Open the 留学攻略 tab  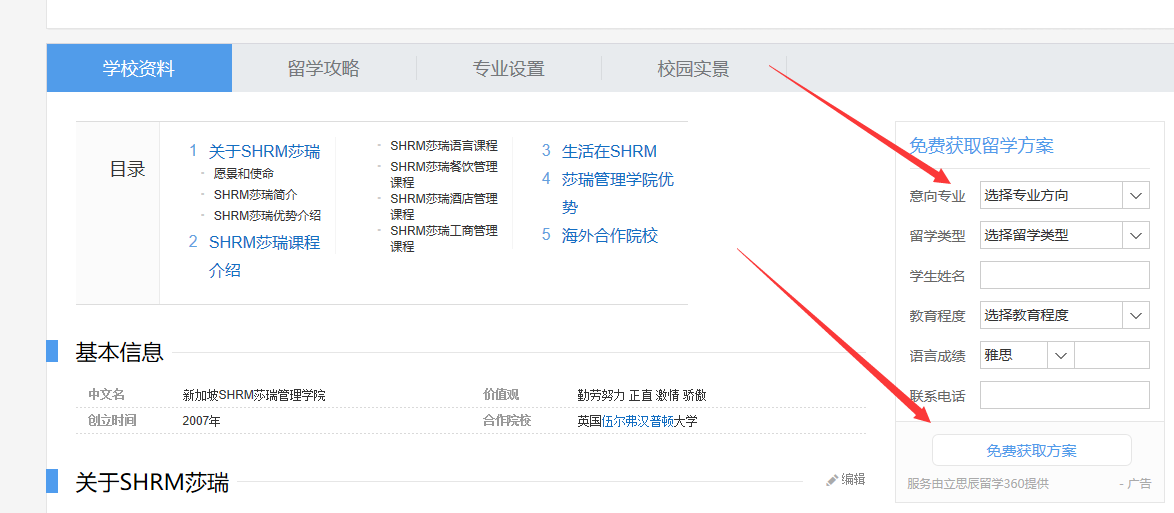coord(323,68)
